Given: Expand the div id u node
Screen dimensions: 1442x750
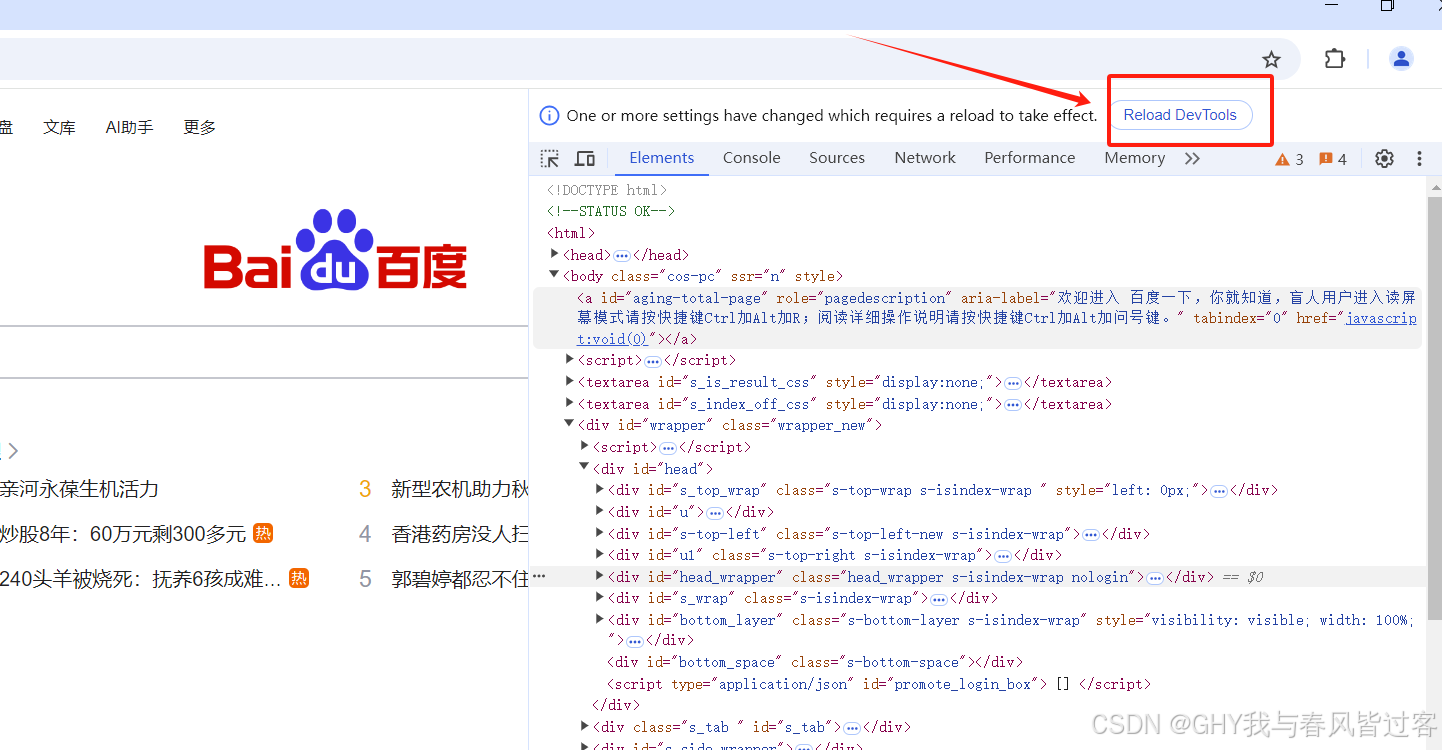Looking at the screenshot, I should (x=600, y=511).
